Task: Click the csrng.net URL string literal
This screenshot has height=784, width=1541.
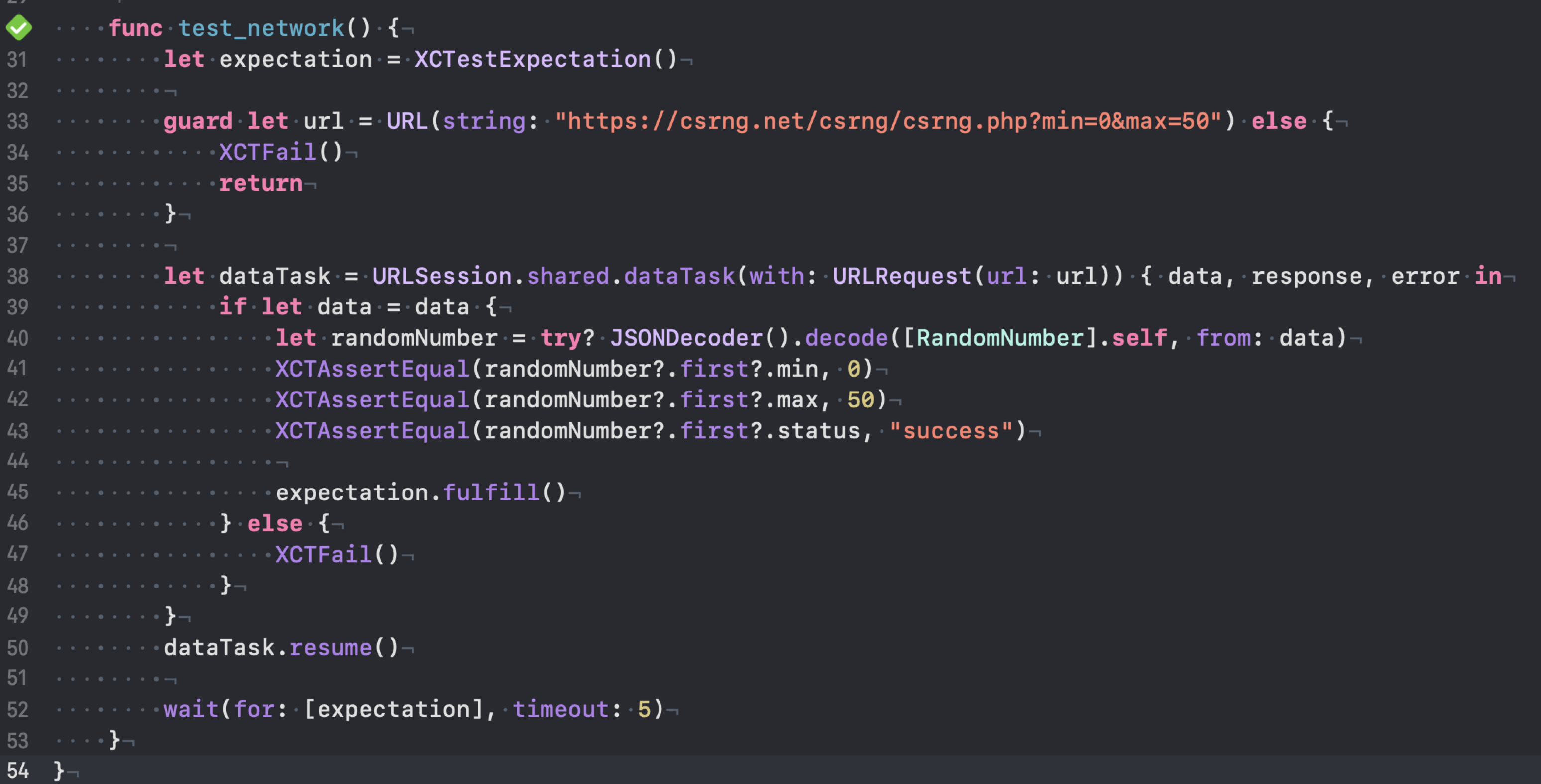Action: pyautogui.click(x=888, y=121)
